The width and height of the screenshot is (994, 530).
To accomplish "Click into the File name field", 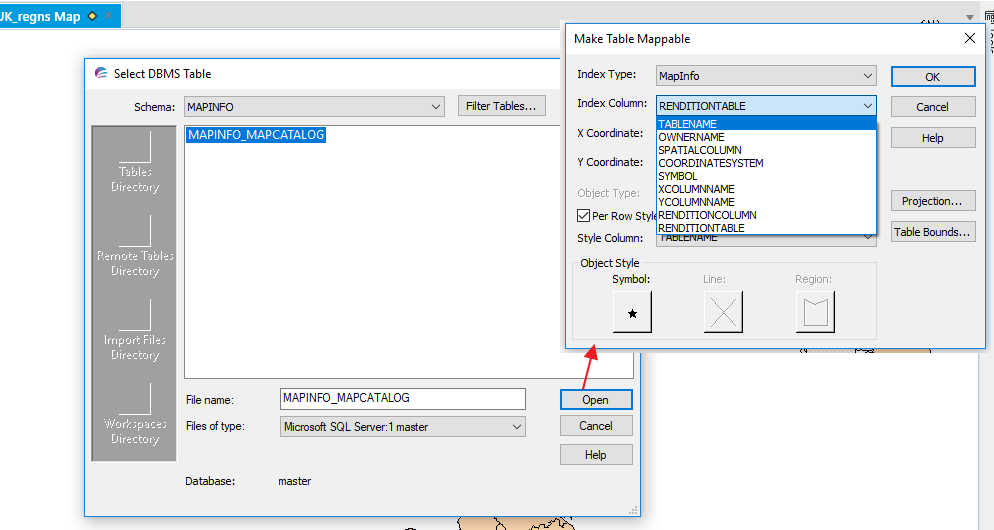I will point(402,398).
